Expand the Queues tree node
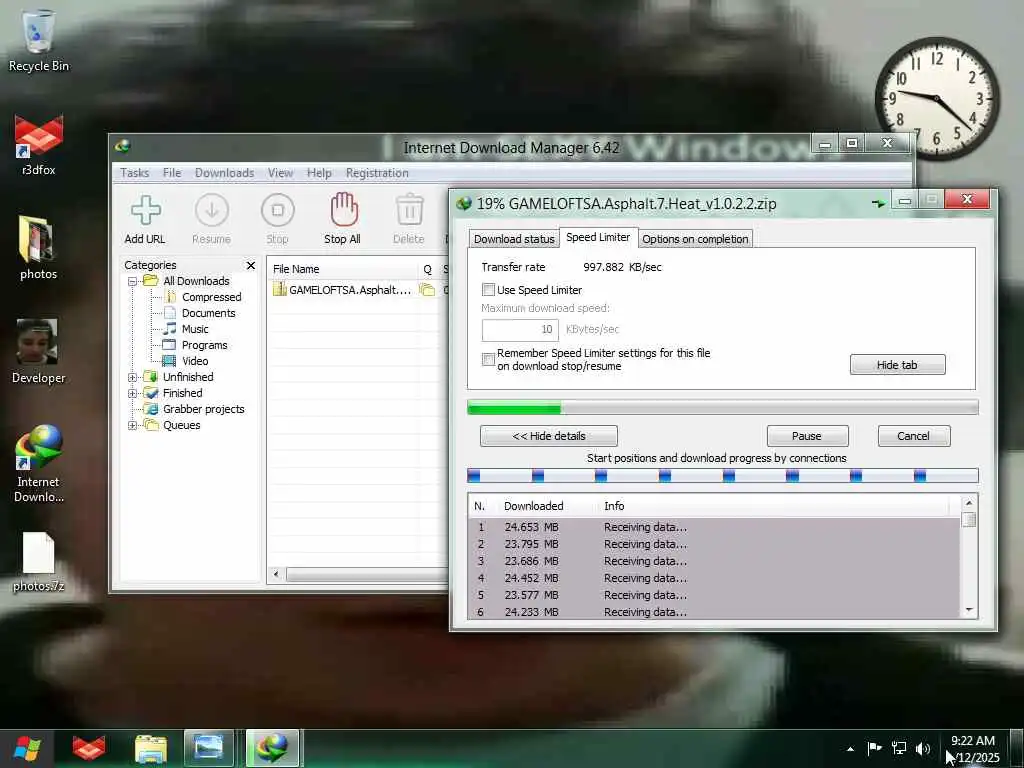Screen dimensions: 1024x768 (133, 425)
